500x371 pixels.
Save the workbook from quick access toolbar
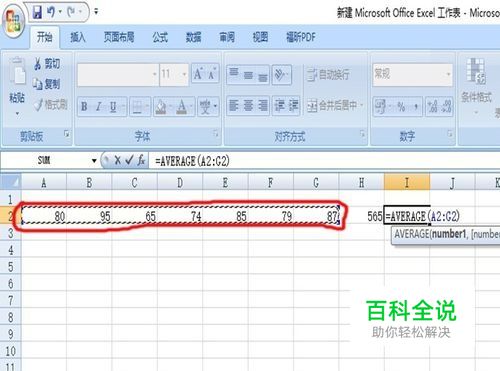click(37, 12)
